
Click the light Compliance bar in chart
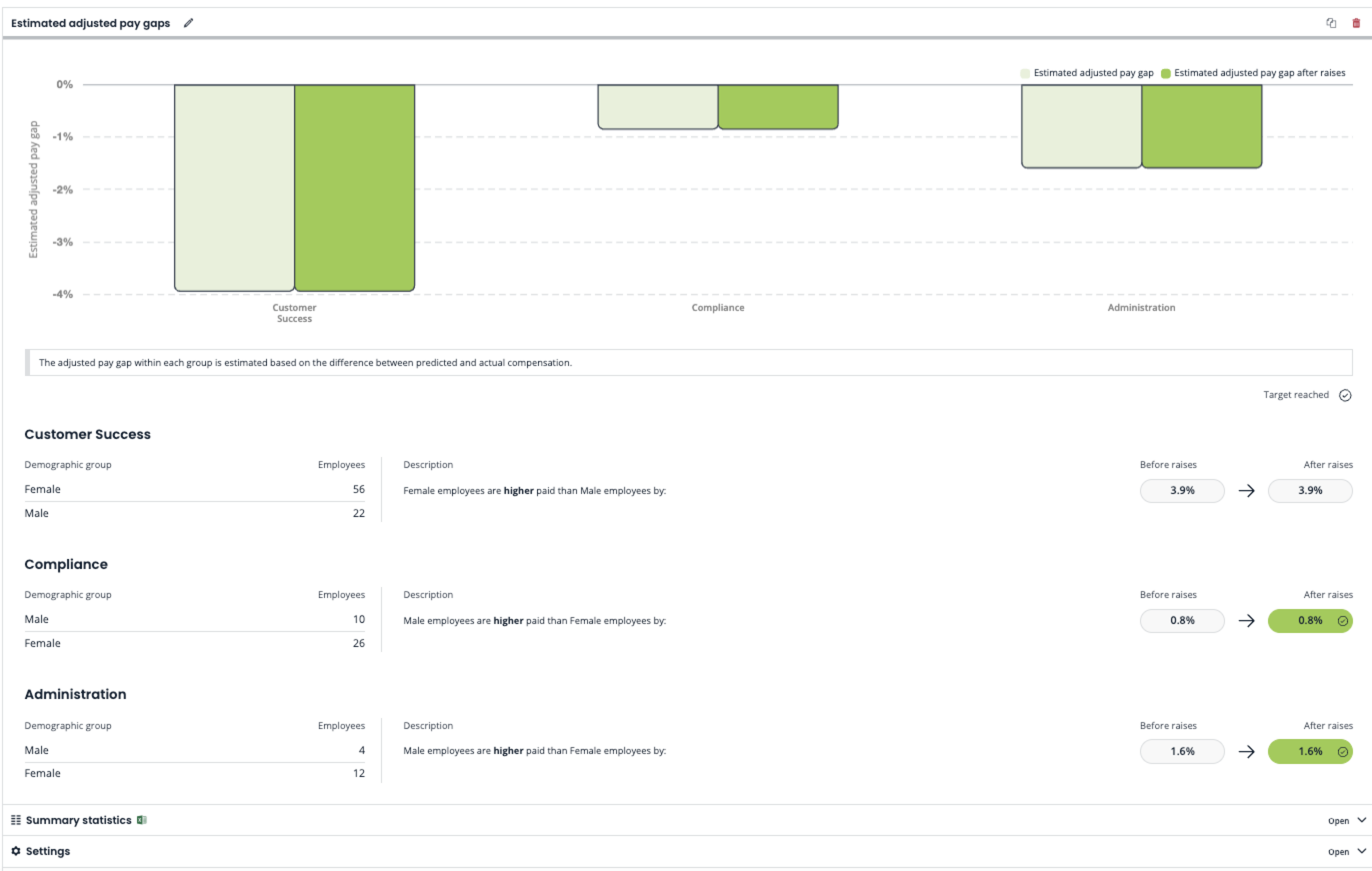(x=657, y=107)
